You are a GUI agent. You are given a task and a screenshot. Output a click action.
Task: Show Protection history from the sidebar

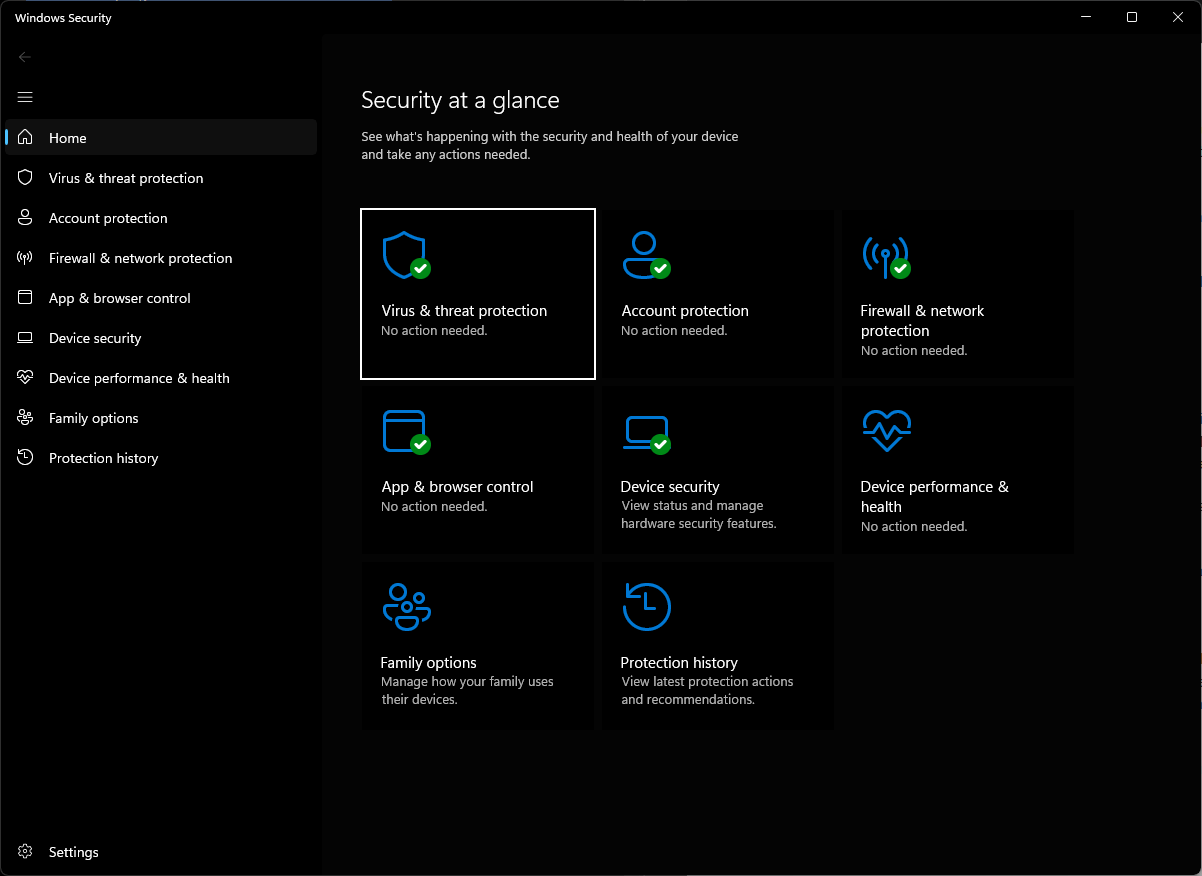pos(161,458)
